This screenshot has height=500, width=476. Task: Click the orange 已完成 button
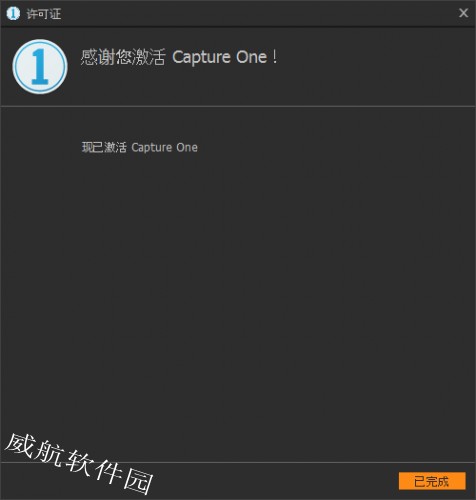pos(432,481)
